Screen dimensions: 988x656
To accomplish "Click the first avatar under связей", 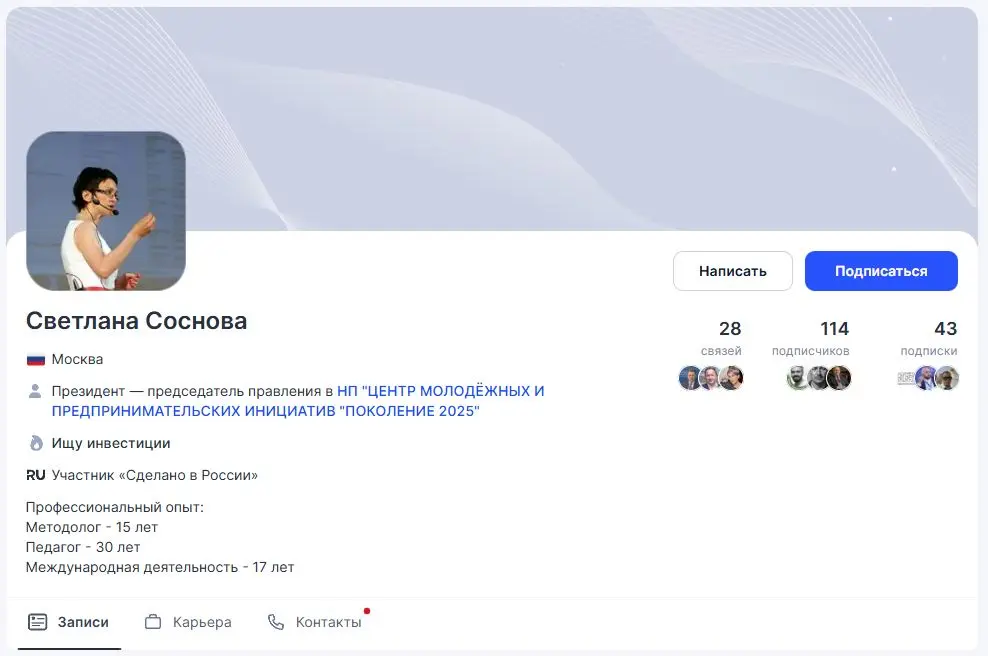I will [690, 378].
